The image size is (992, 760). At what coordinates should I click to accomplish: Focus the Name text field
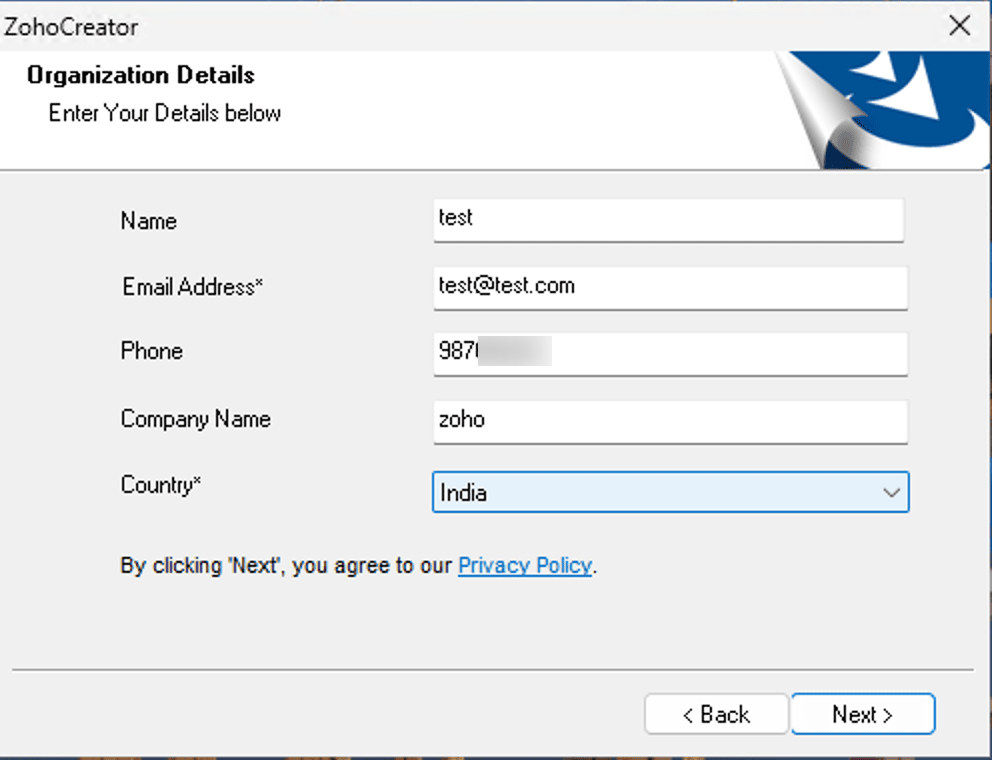[x=668, y=219]
